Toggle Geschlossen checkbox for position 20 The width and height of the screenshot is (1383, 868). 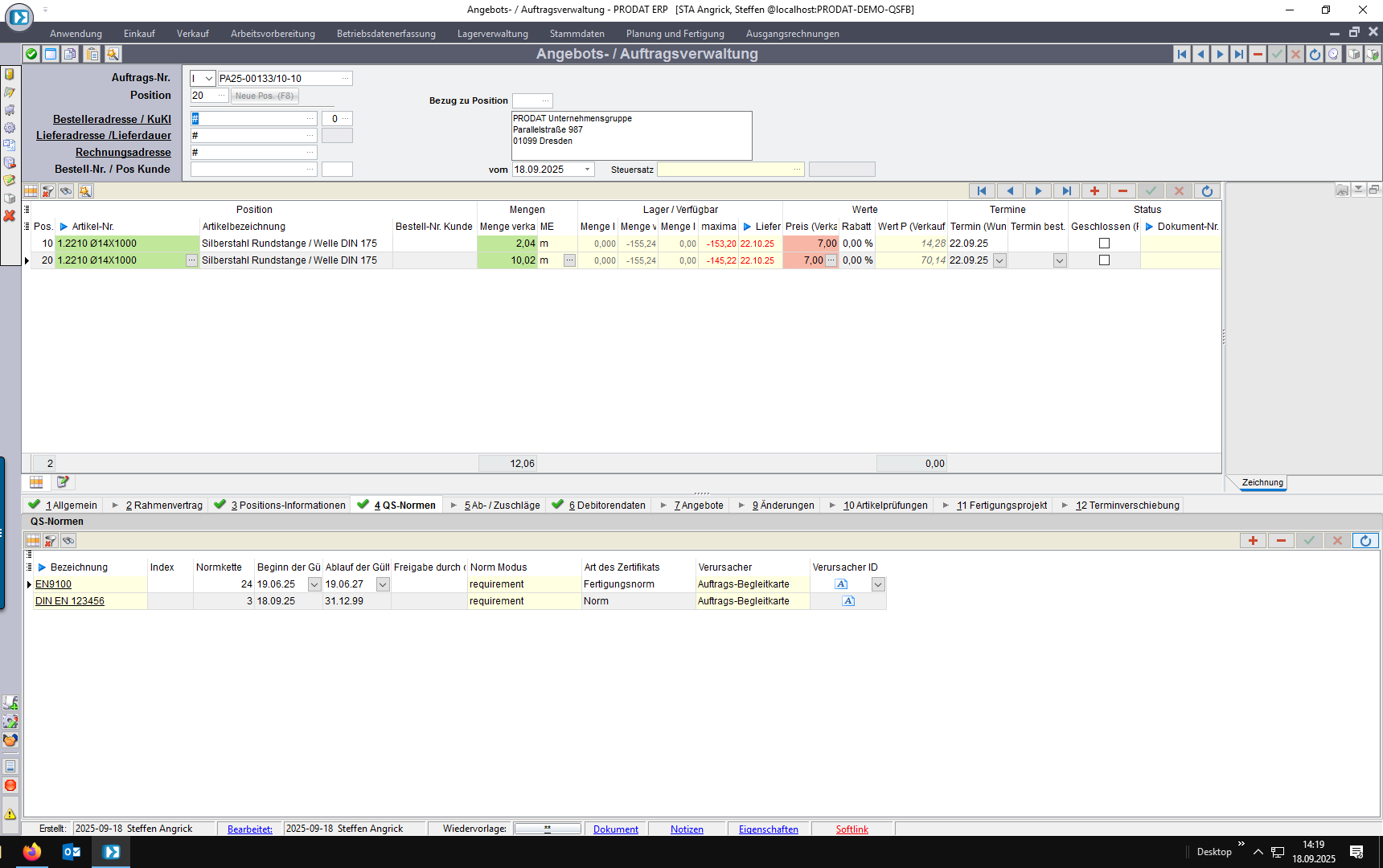pos(1104,260)
